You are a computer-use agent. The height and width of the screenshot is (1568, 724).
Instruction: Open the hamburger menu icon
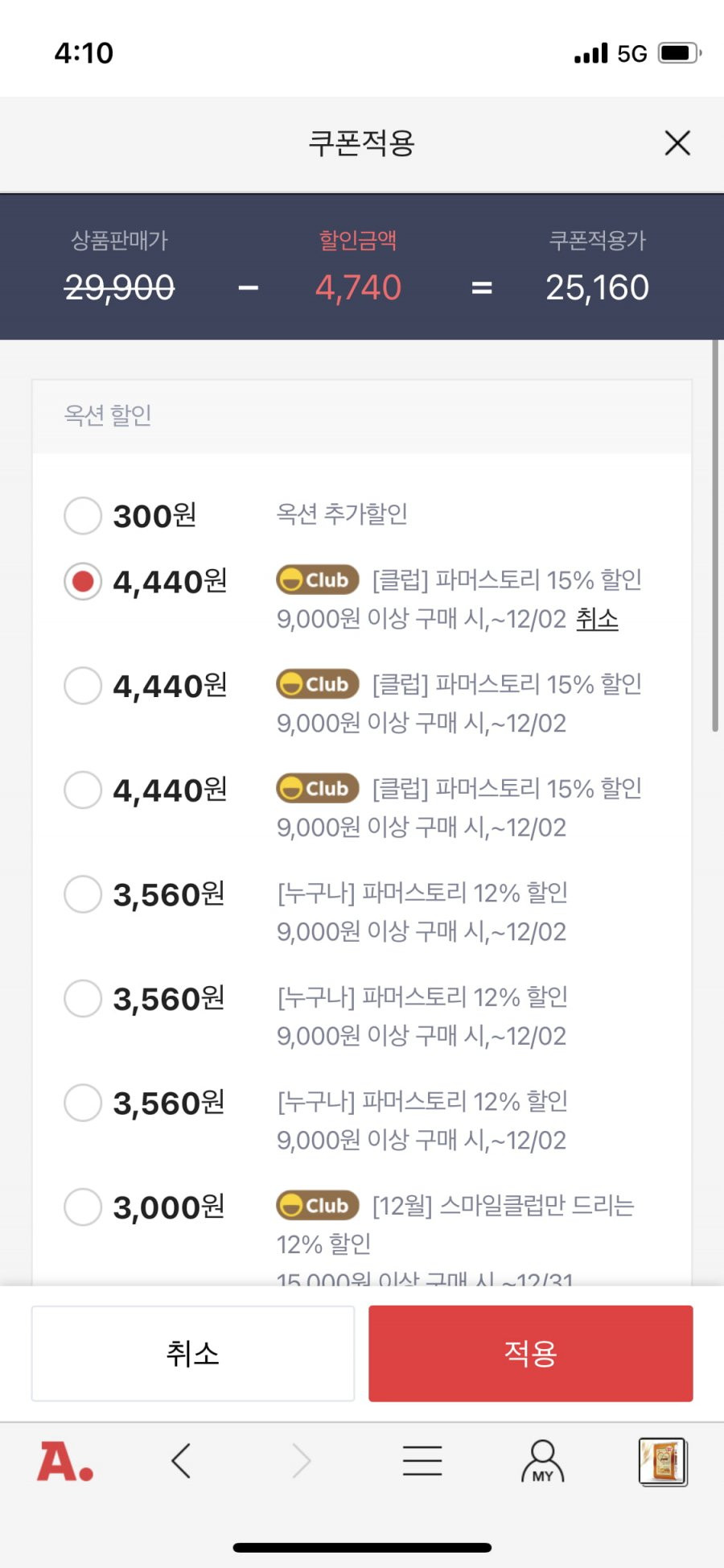tap(422, 1461)
